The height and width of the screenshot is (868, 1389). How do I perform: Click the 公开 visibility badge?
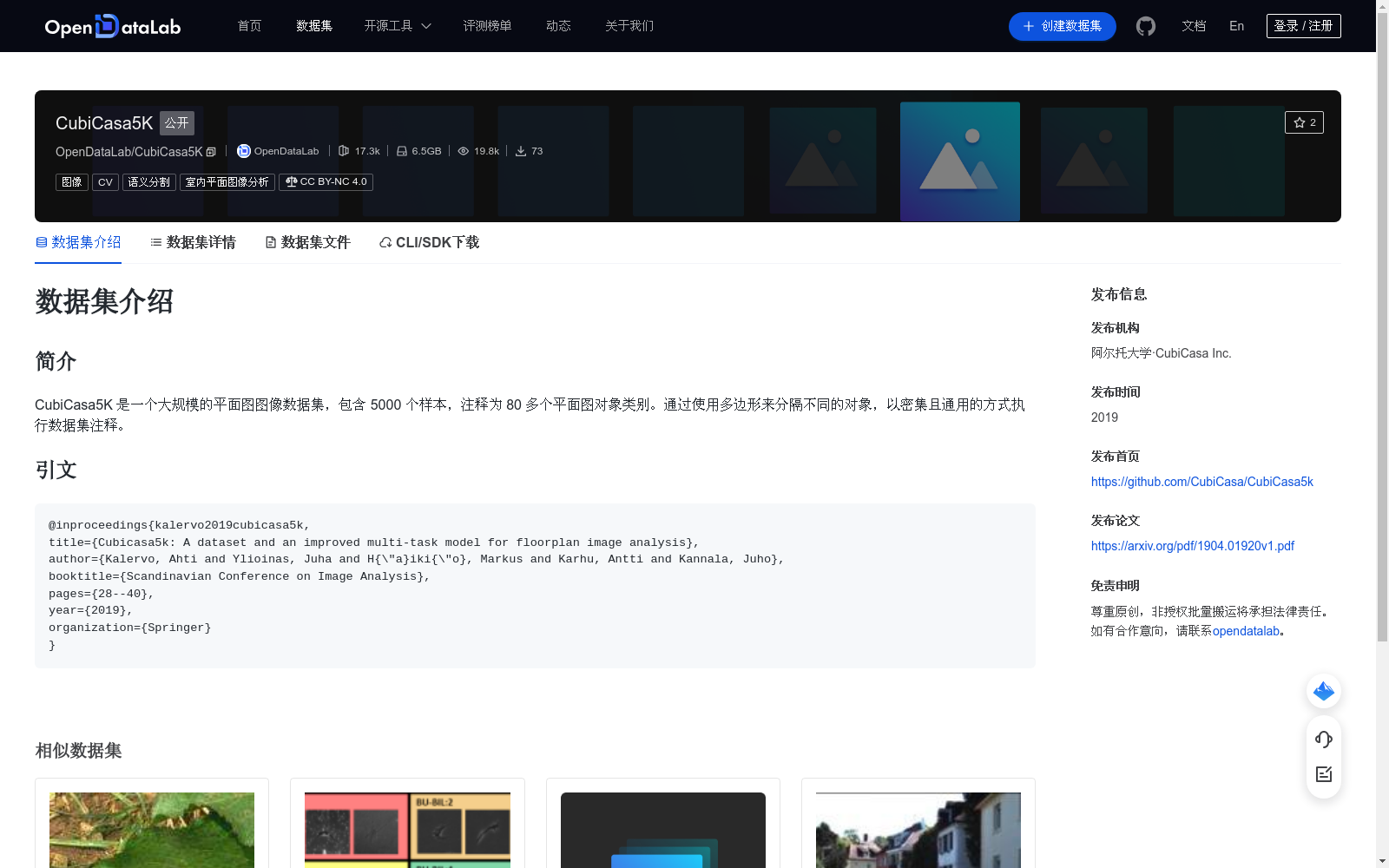click(177, 123)
